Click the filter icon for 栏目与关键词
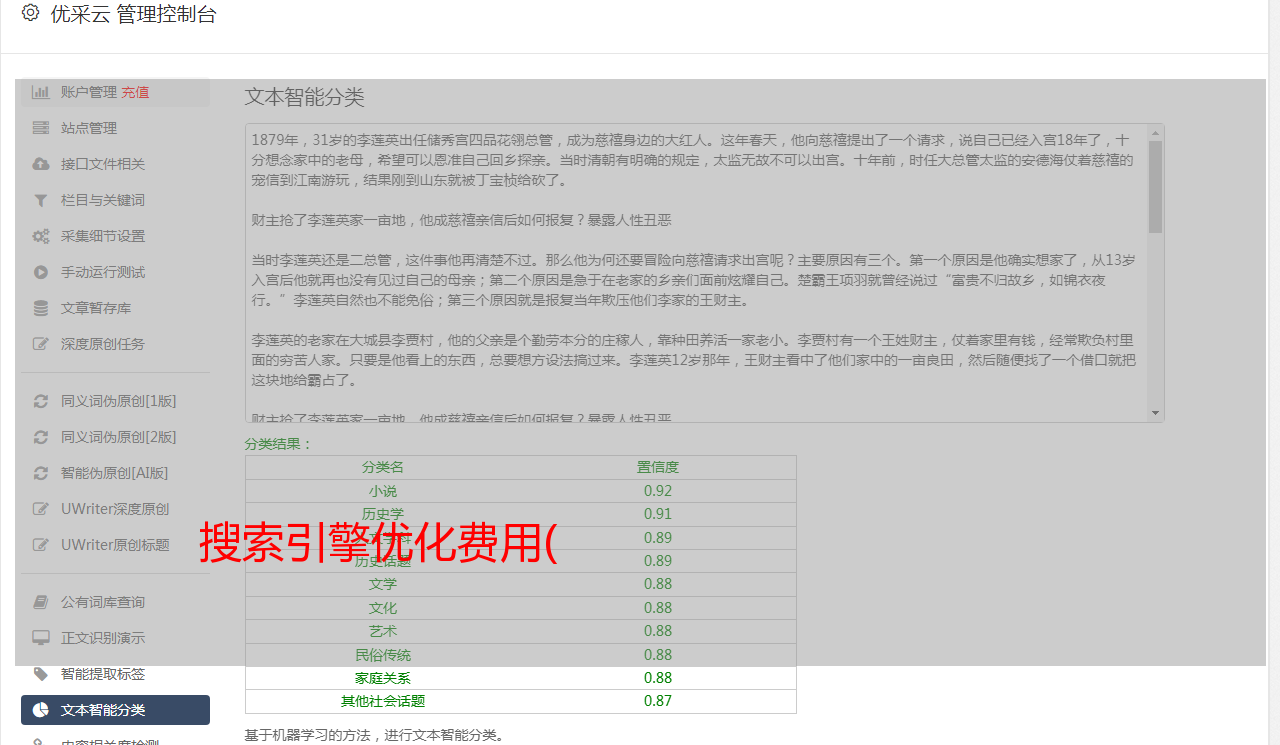The height and width of the screenshot is (745, 1280). [x=40, y=200]
